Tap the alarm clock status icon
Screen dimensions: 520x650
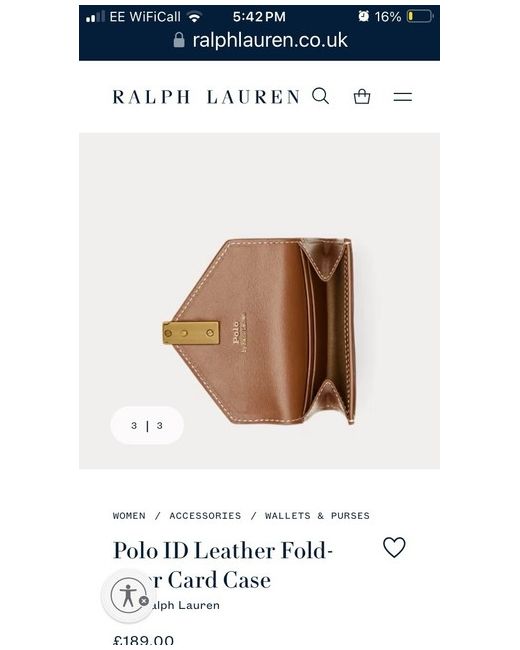click(364, 16)
